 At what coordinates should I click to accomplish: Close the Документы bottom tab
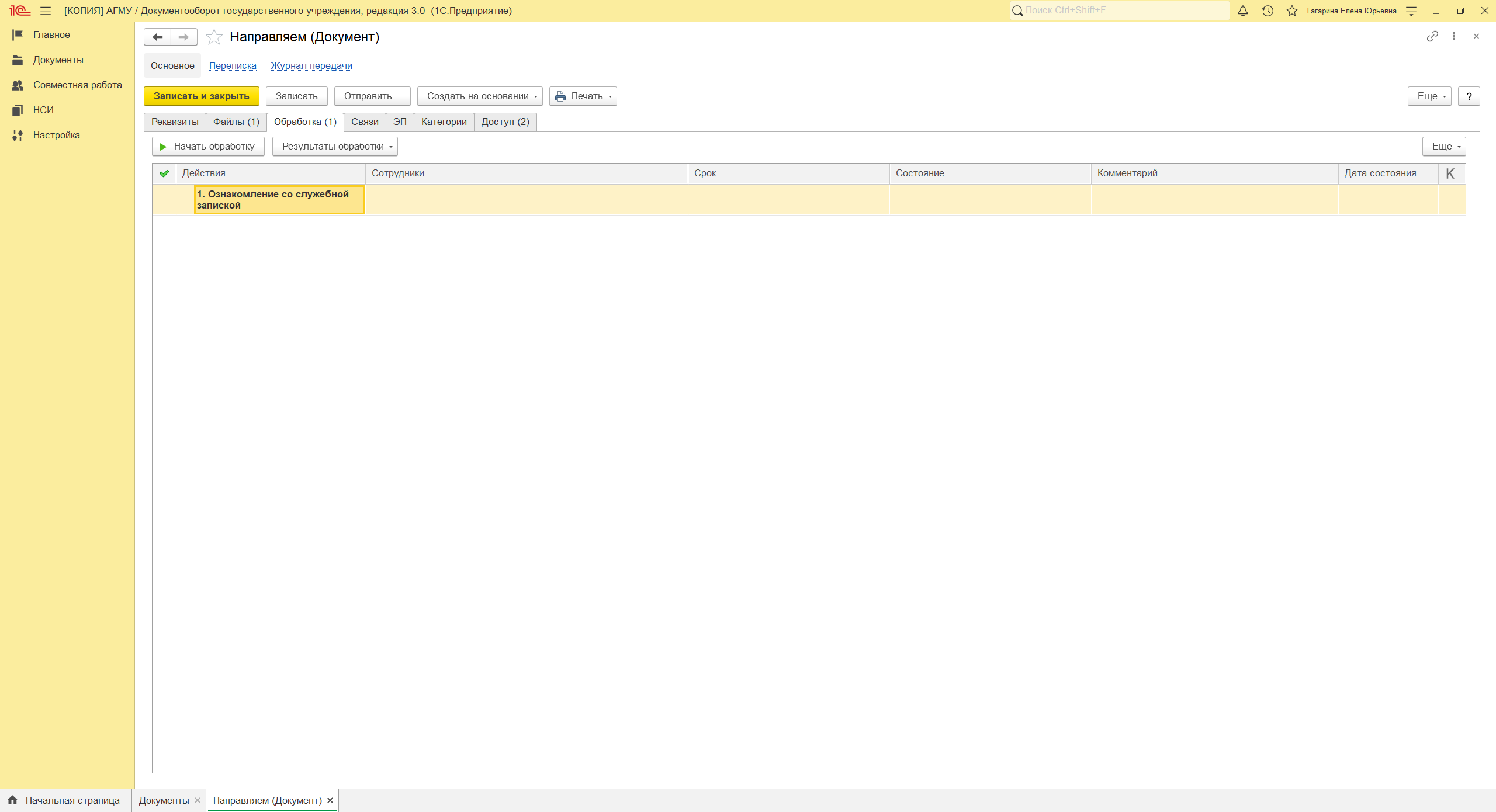point(198,800)
